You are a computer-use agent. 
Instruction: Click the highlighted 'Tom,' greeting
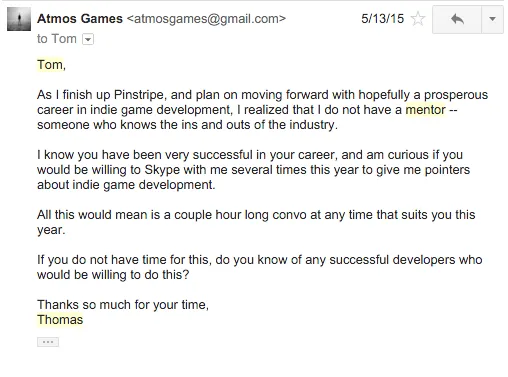51,65
